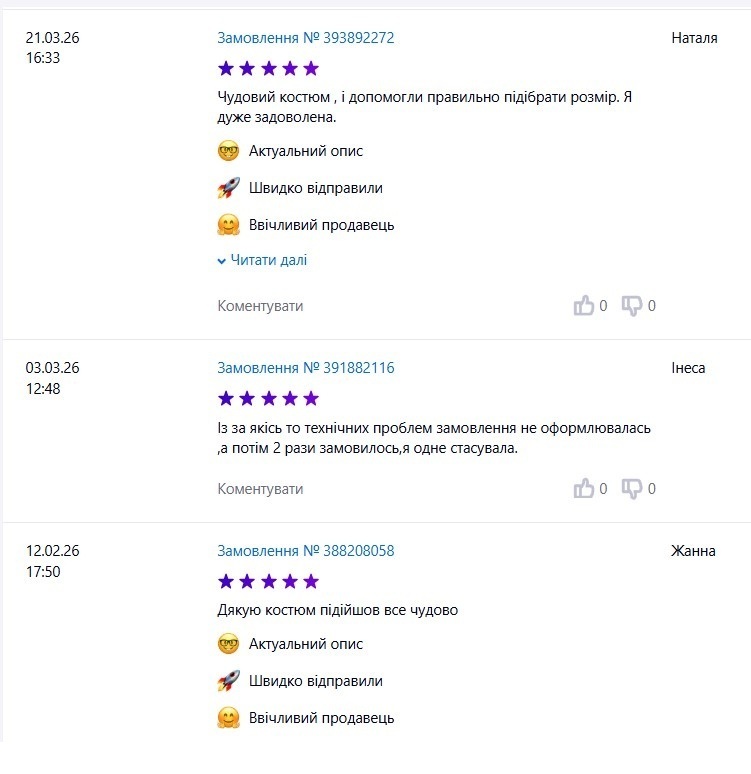Click reviewer name Інеса

pos(688,368)
